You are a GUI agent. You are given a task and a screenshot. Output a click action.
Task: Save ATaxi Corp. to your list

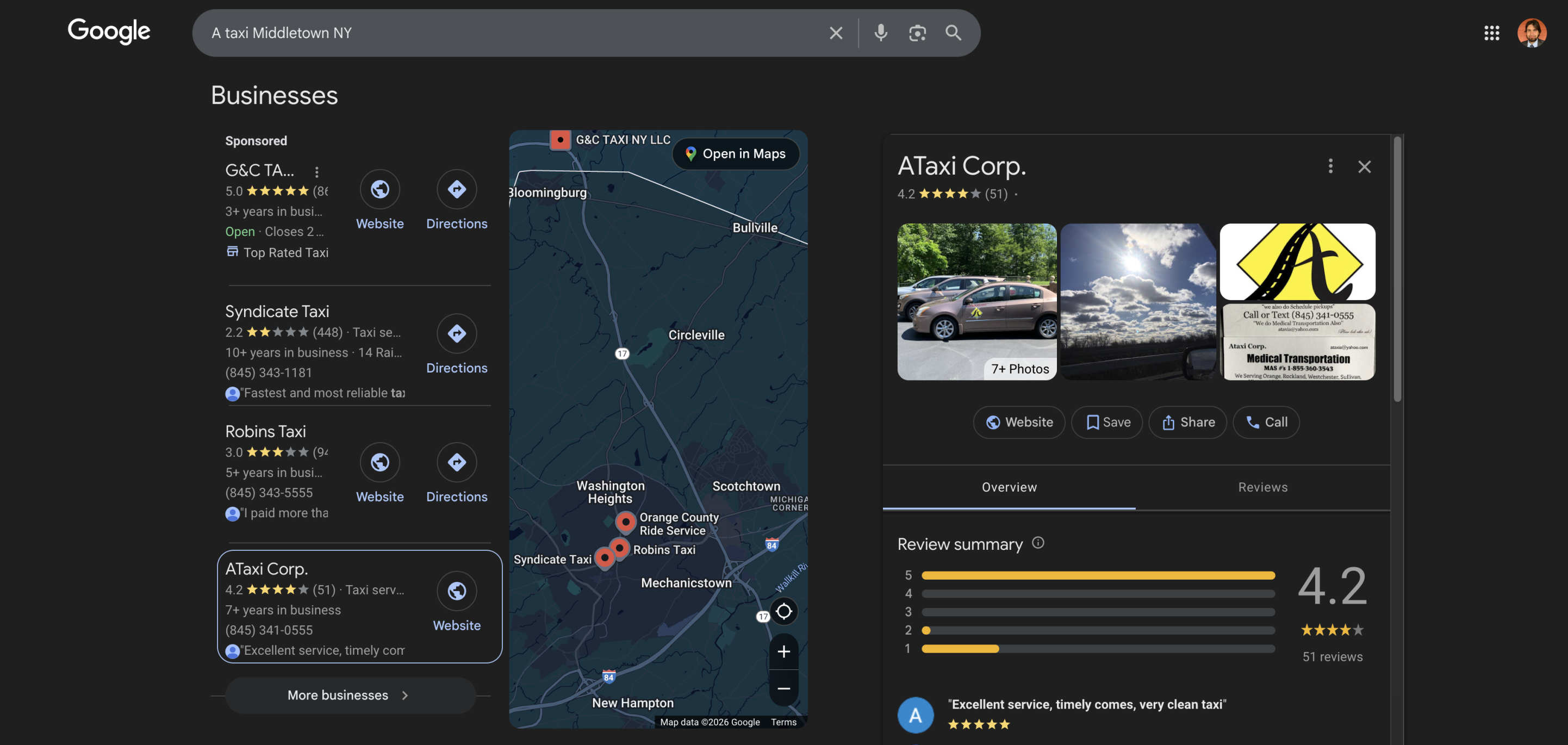[1107, 423]
